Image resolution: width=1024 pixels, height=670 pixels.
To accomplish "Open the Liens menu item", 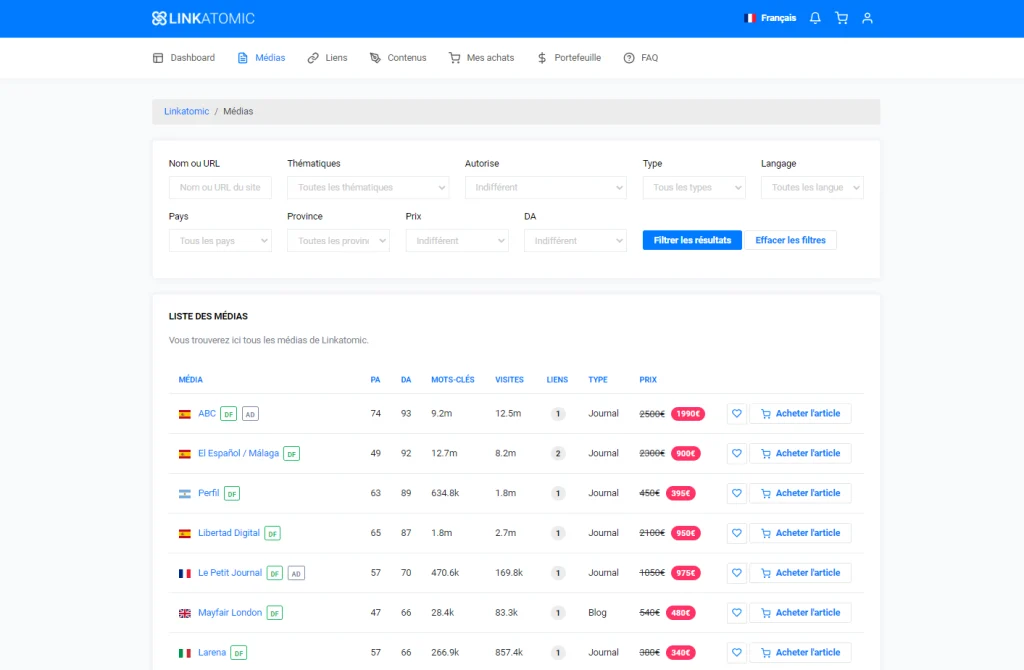I will point(328,58).
